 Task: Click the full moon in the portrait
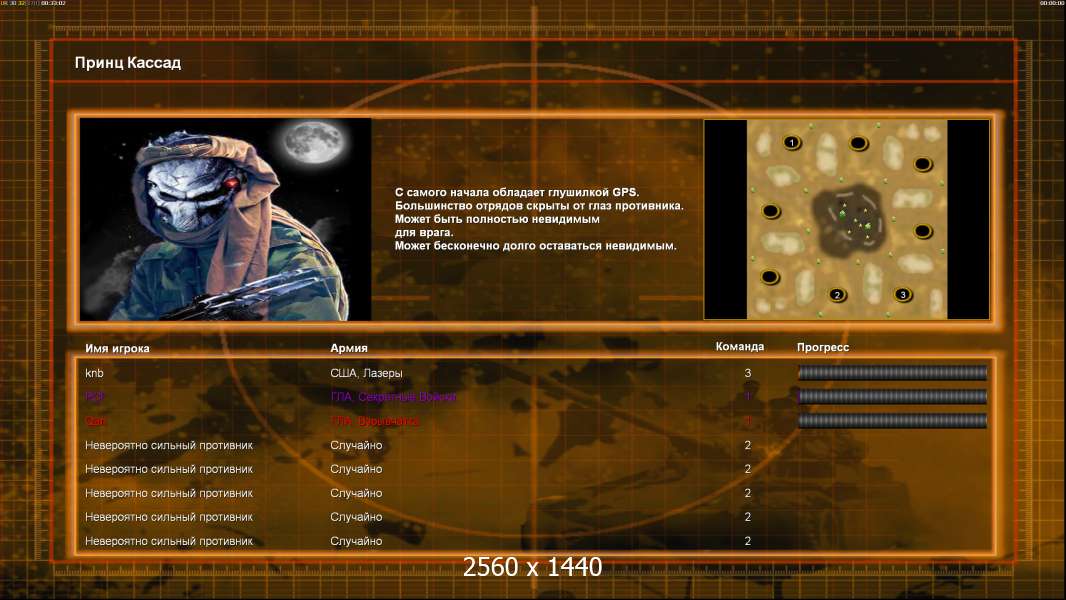[313, 142]
